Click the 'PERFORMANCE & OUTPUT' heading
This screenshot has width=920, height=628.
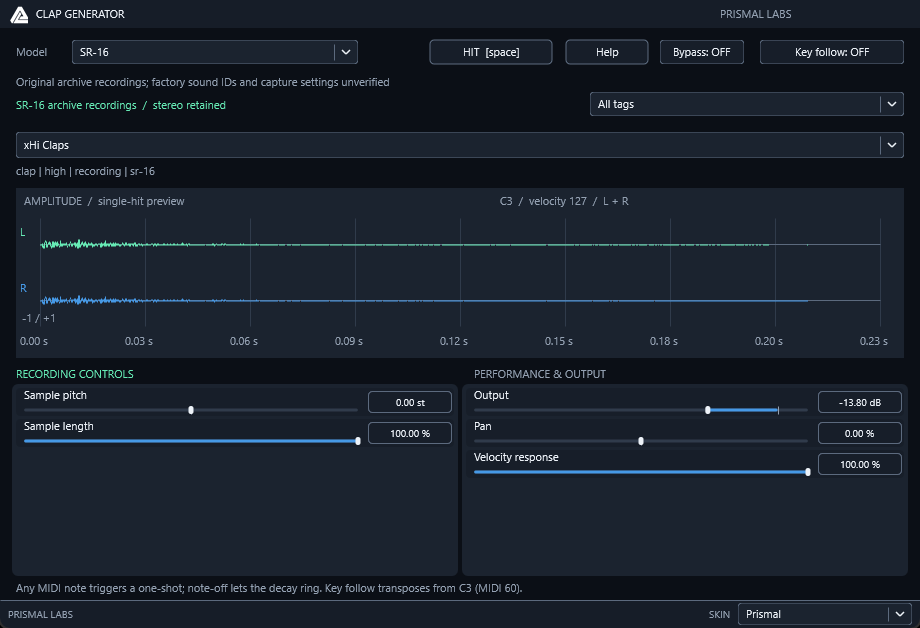coord(540,374)
